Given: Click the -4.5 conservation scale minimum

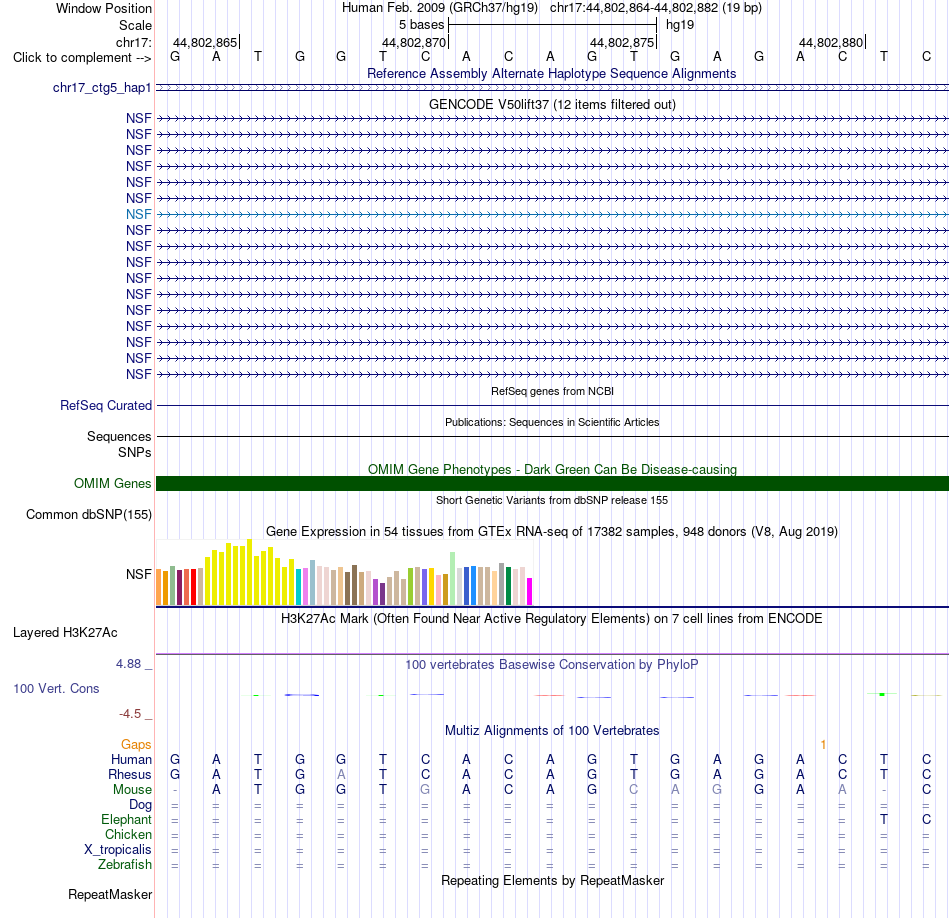Looking at the screenshot, I should (x=130, y=714).
